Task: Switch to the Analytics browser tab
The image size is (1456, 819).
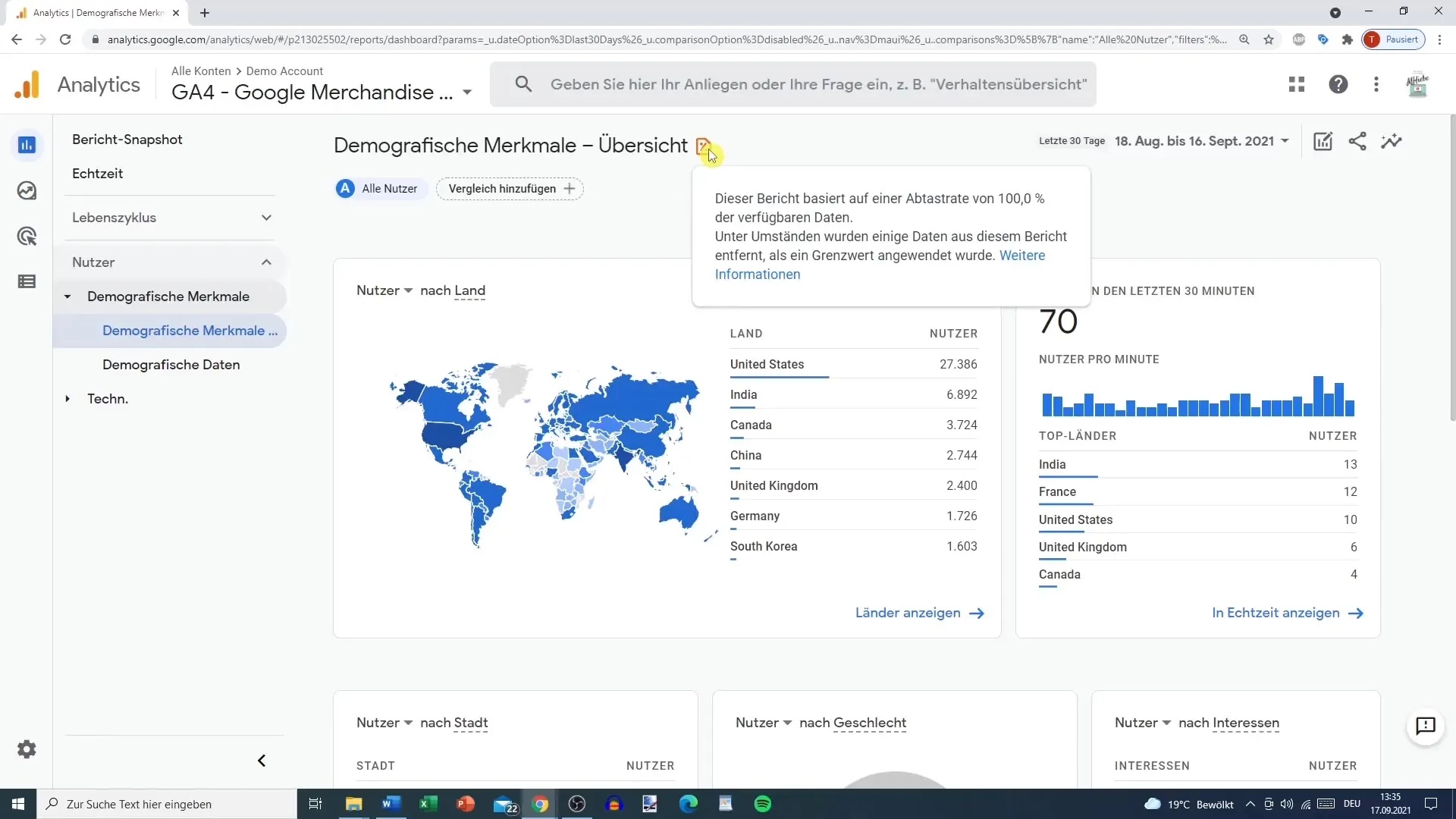Action: [98, 13]
